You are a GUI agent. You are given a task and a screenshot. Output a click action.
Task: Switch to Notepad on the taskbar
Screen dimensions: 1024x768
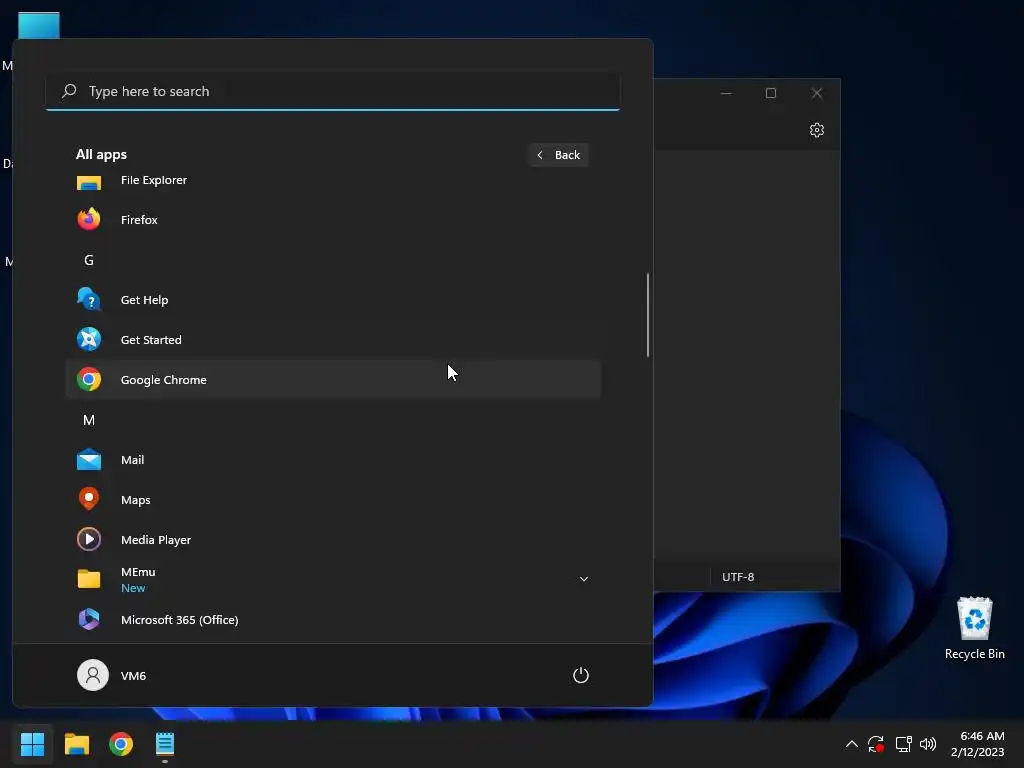[165, 744]
